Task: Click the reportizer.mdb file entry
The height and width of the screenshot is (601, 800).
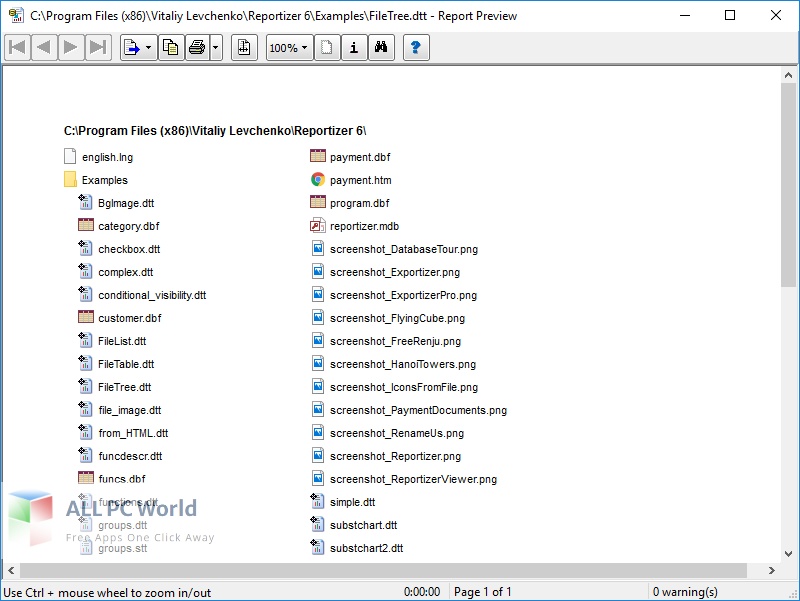Action: pyautogui.click(x=364, y=226)
